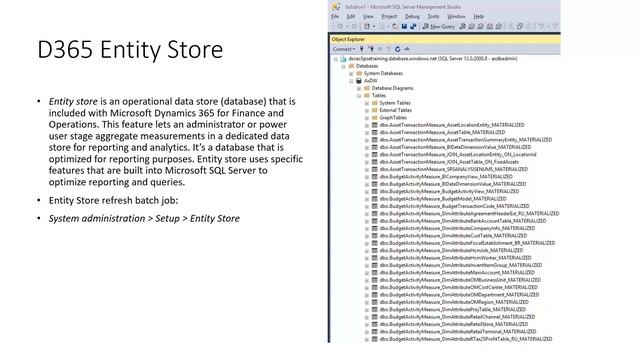Viewport: 640px width, 360px height.
Task: Select BudgetActivityMeasure_DimAttributeRetailChannel_MATERIALIZED table
Action: click(457, 317)
